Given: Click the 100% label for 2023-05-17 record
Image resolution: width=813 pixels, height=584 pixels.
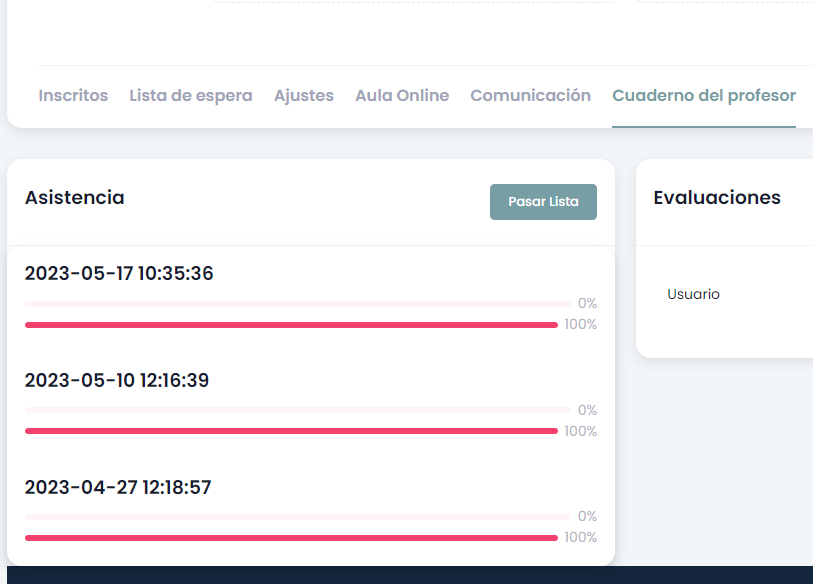Looking at the screenshot, I should pos(581,325).
